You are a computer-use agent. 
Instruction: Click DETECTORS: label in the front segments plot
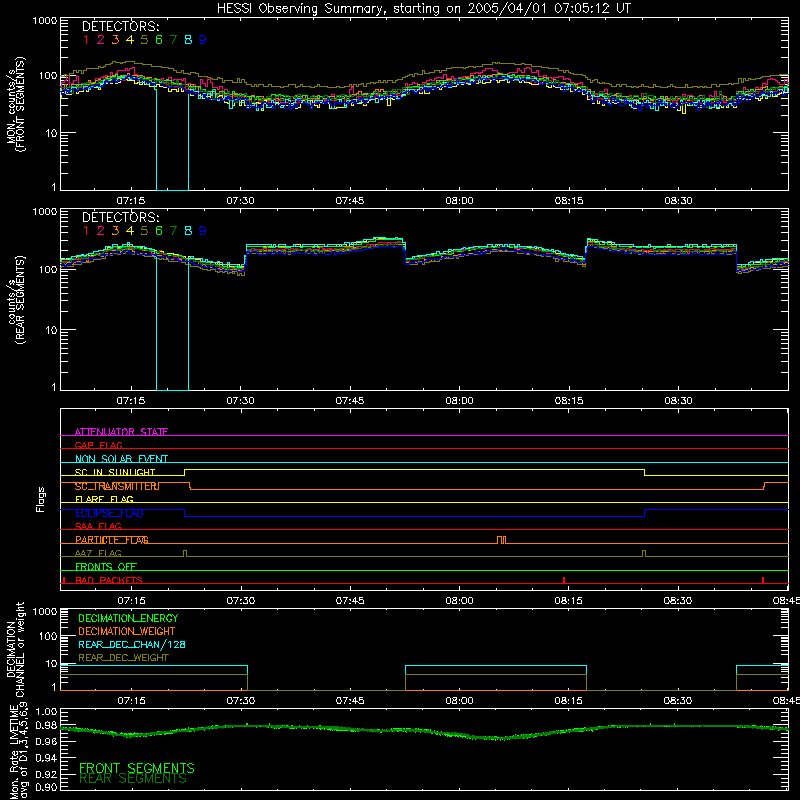point(121,27)
